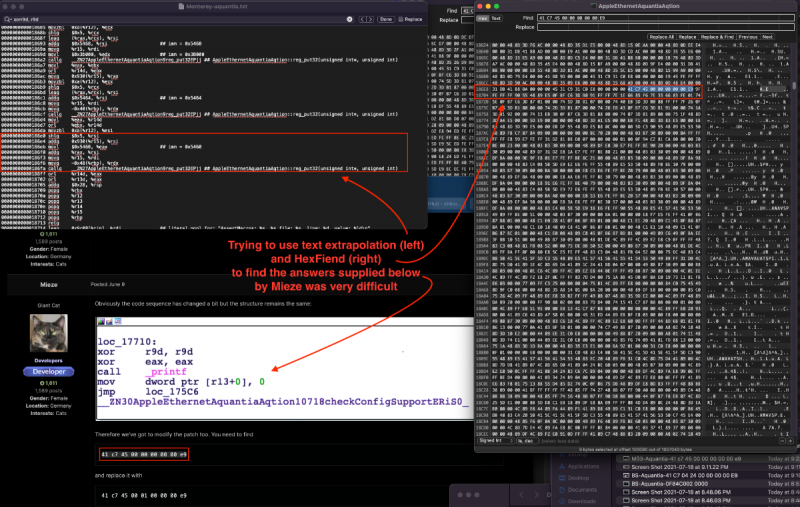Open Applications in Finder sidebar
Screen dimensions: 800x507
pyautogui.click(x=583, y=466)
